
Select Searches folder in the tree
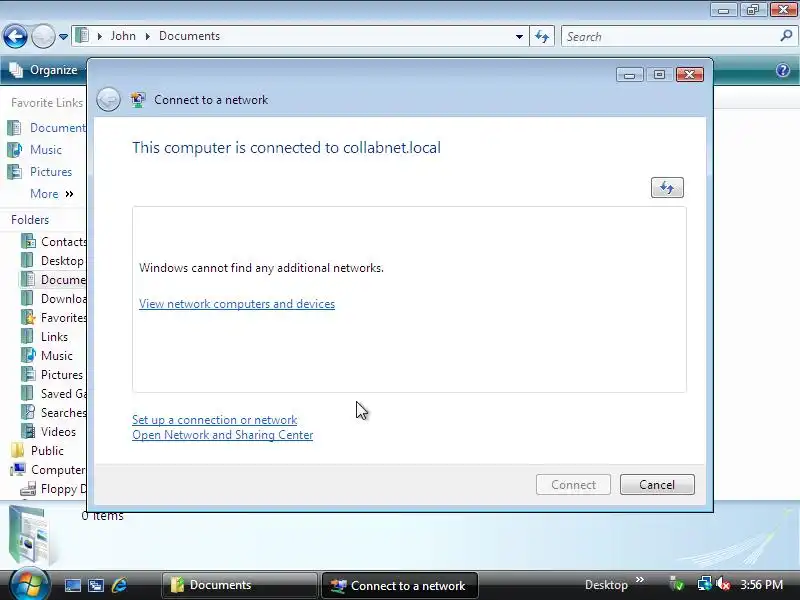[54, 412]
